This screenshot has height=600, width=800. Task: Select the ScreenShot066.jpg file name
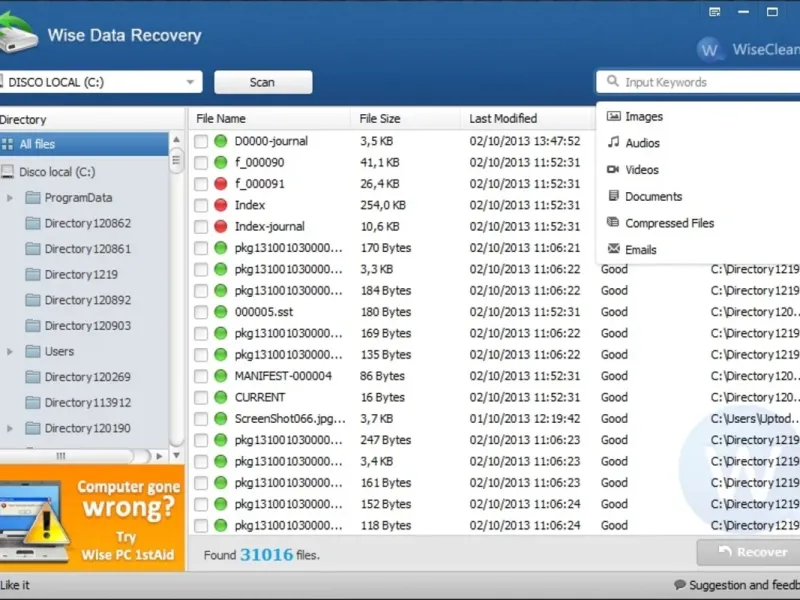[x=290, y=419]
